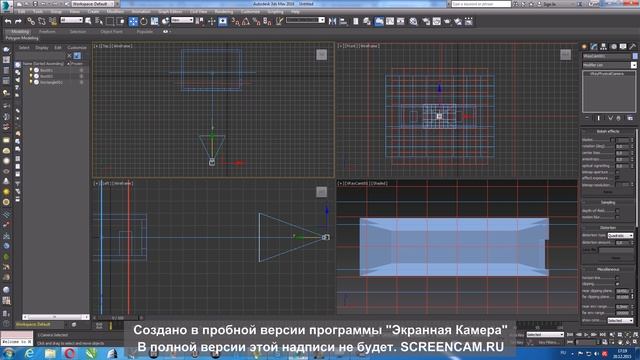Screen dimensions: 640x360
Task: Toggle the motion blur checkbox under Sampling
Action: 617,217
